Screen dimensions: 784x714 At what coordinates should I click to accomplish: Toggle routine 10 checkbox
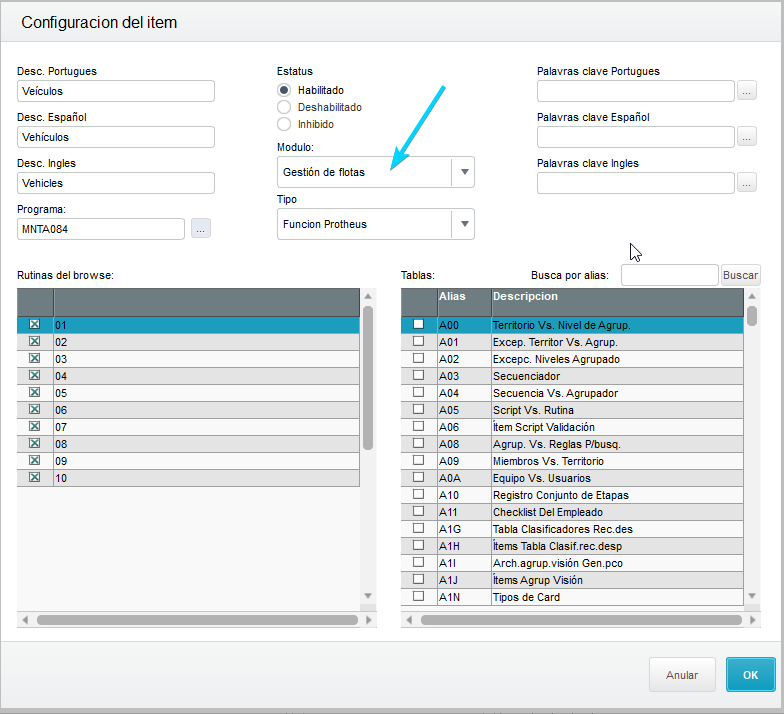click(34, 477)
